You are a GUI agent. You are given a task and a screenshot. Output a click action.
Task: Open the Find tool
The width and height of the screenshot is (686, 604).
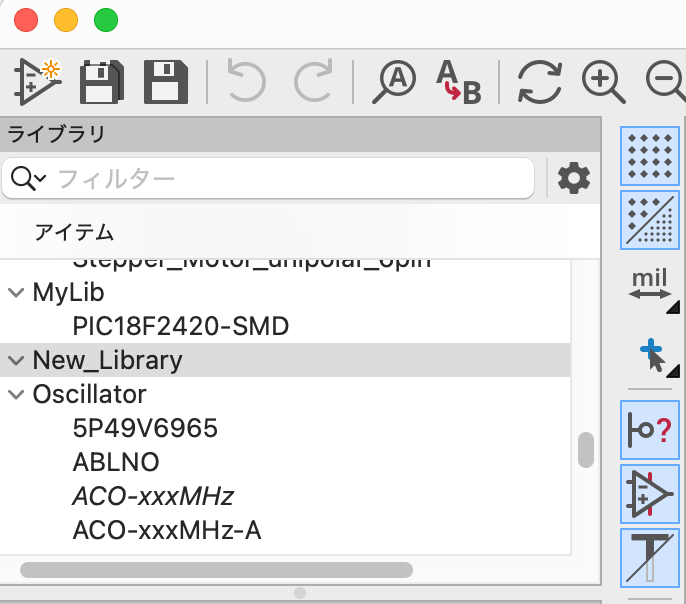[394, 82]
